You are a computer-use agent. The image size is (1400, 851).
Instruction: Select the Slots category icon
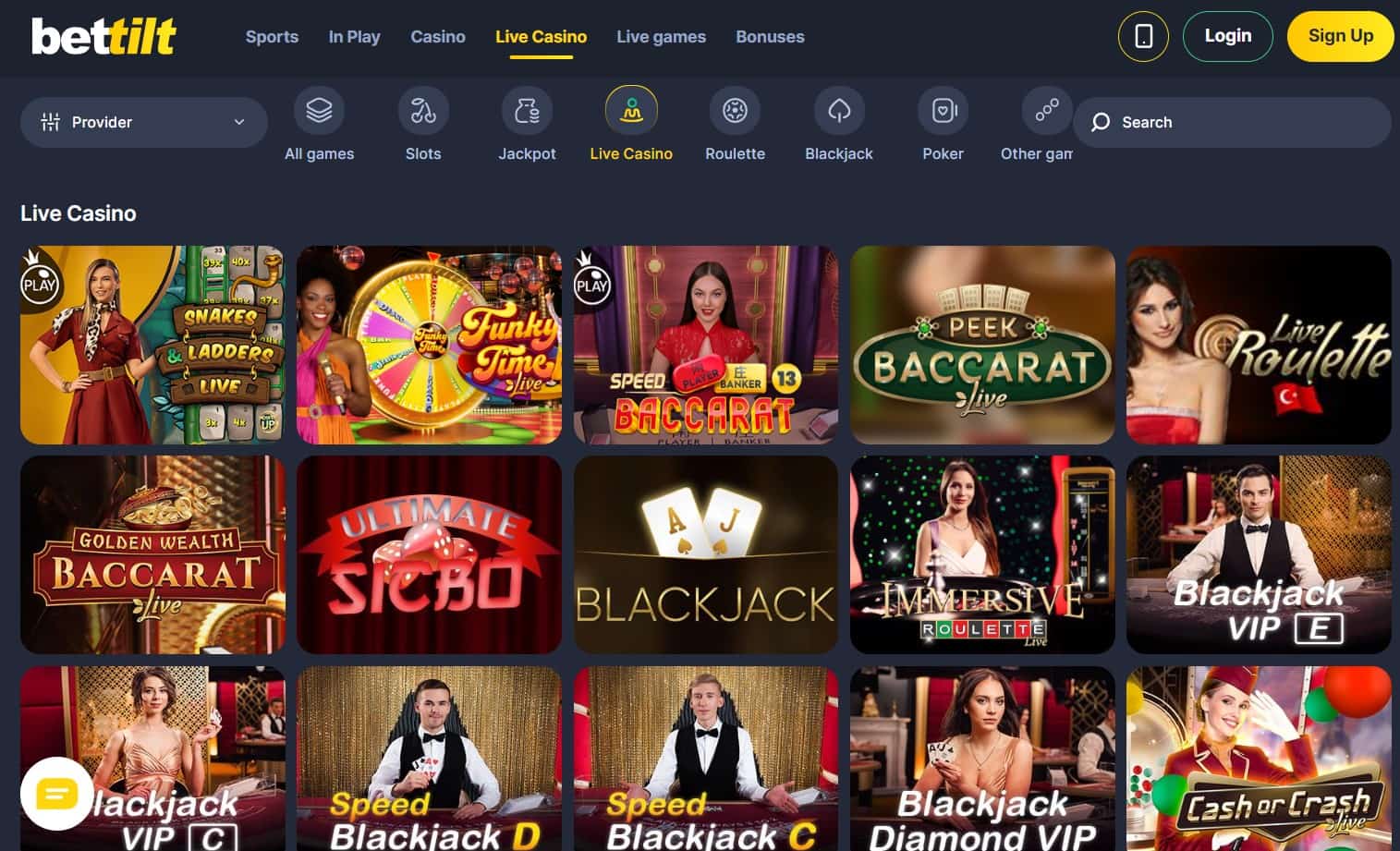pos(423,111)
